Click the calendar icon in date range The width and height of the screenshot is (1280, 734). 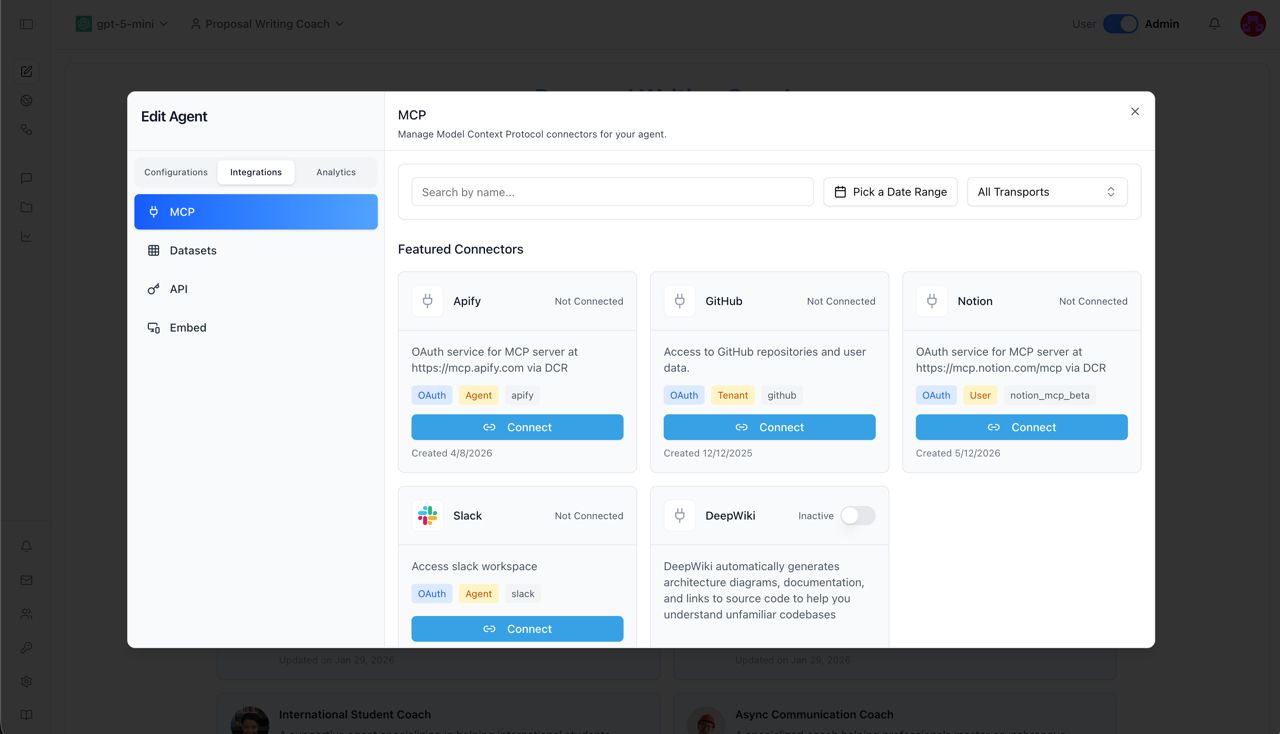840,192
